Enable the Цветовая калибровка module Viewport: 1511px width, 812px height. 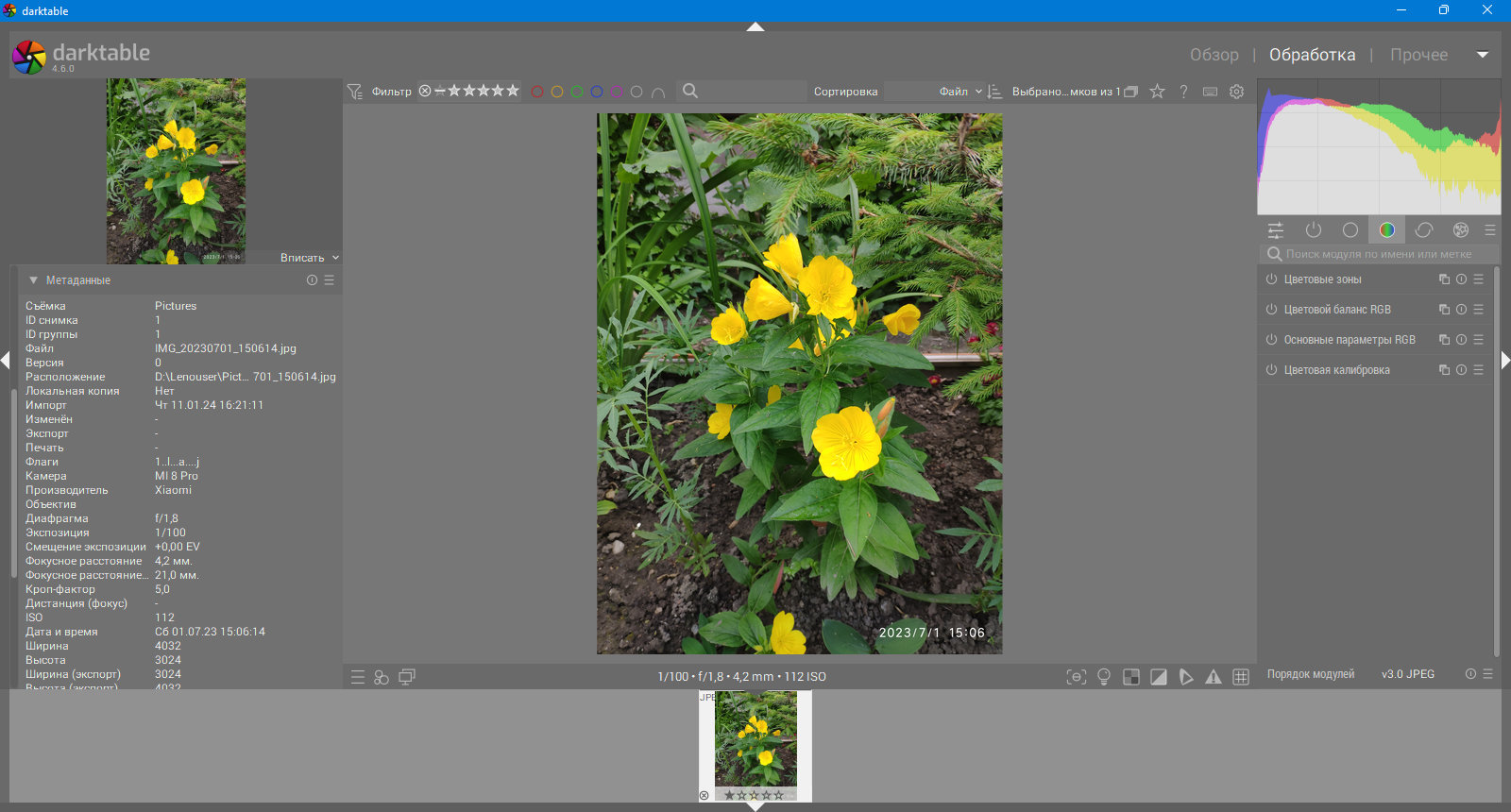[1271, 370]
